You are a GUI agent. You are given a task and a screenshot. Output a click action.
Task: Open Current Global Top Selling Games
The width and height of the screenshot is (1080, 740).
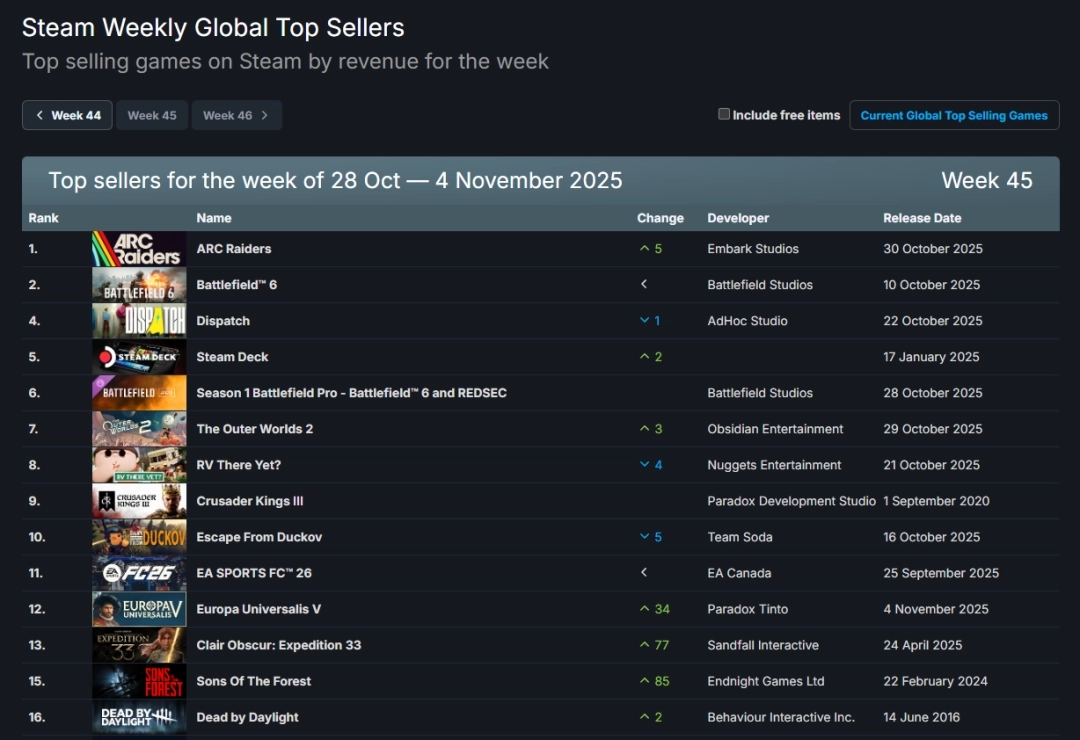point(954,115)
